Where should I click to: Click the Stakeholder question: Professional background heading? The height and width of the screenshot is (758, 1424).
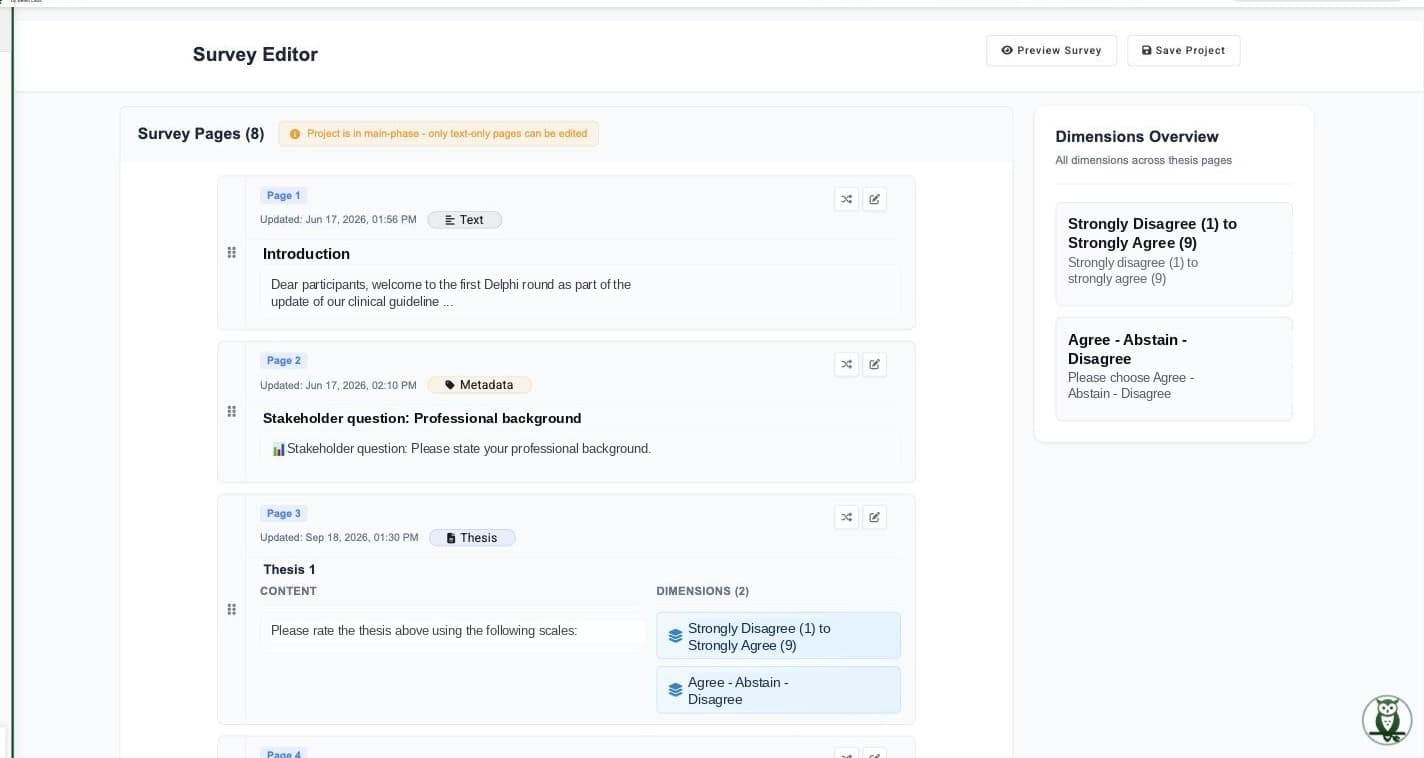[x=422, y=418]
